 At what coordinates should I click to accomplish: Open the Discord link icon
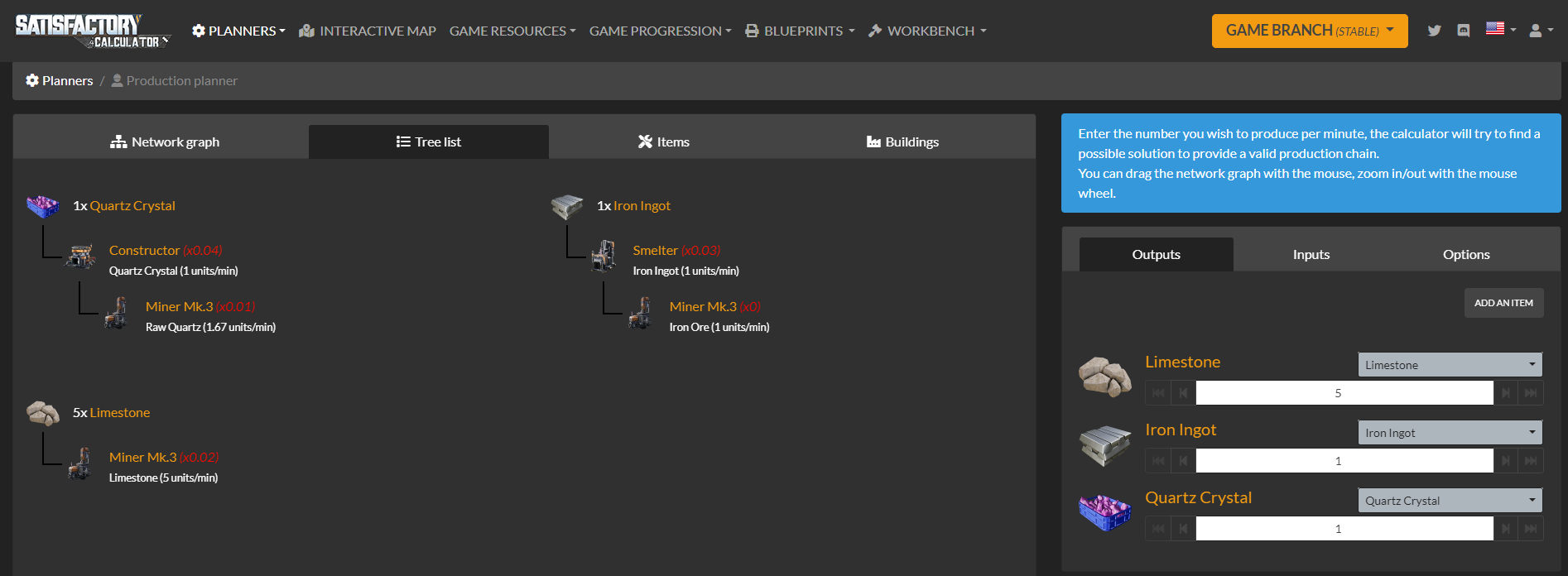[x=1464, y=31]
